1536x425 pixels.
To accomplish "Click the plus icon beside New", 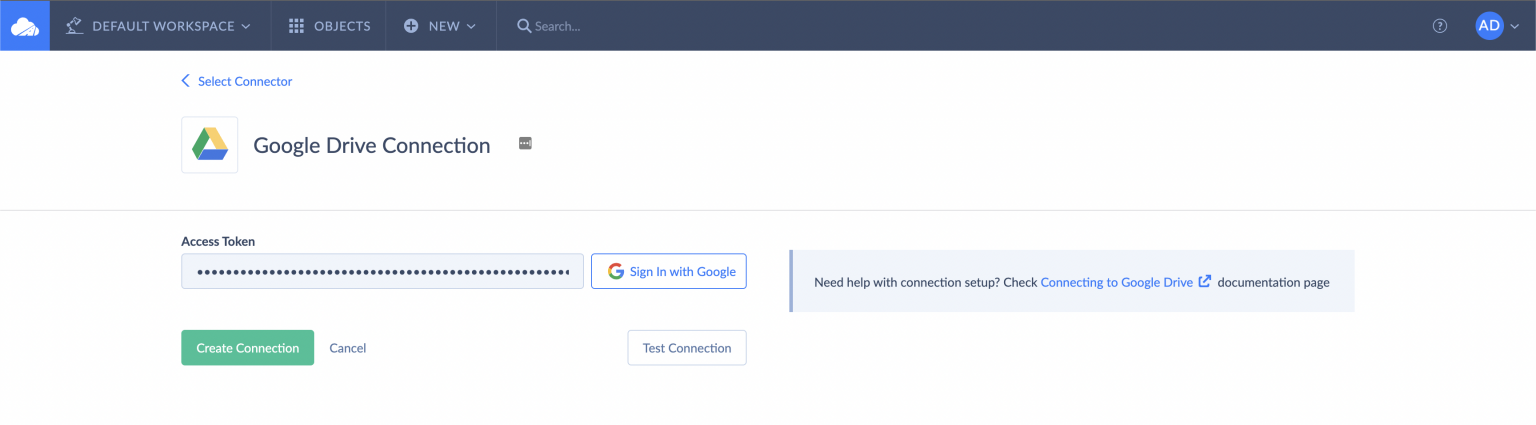I will [411, 26].
